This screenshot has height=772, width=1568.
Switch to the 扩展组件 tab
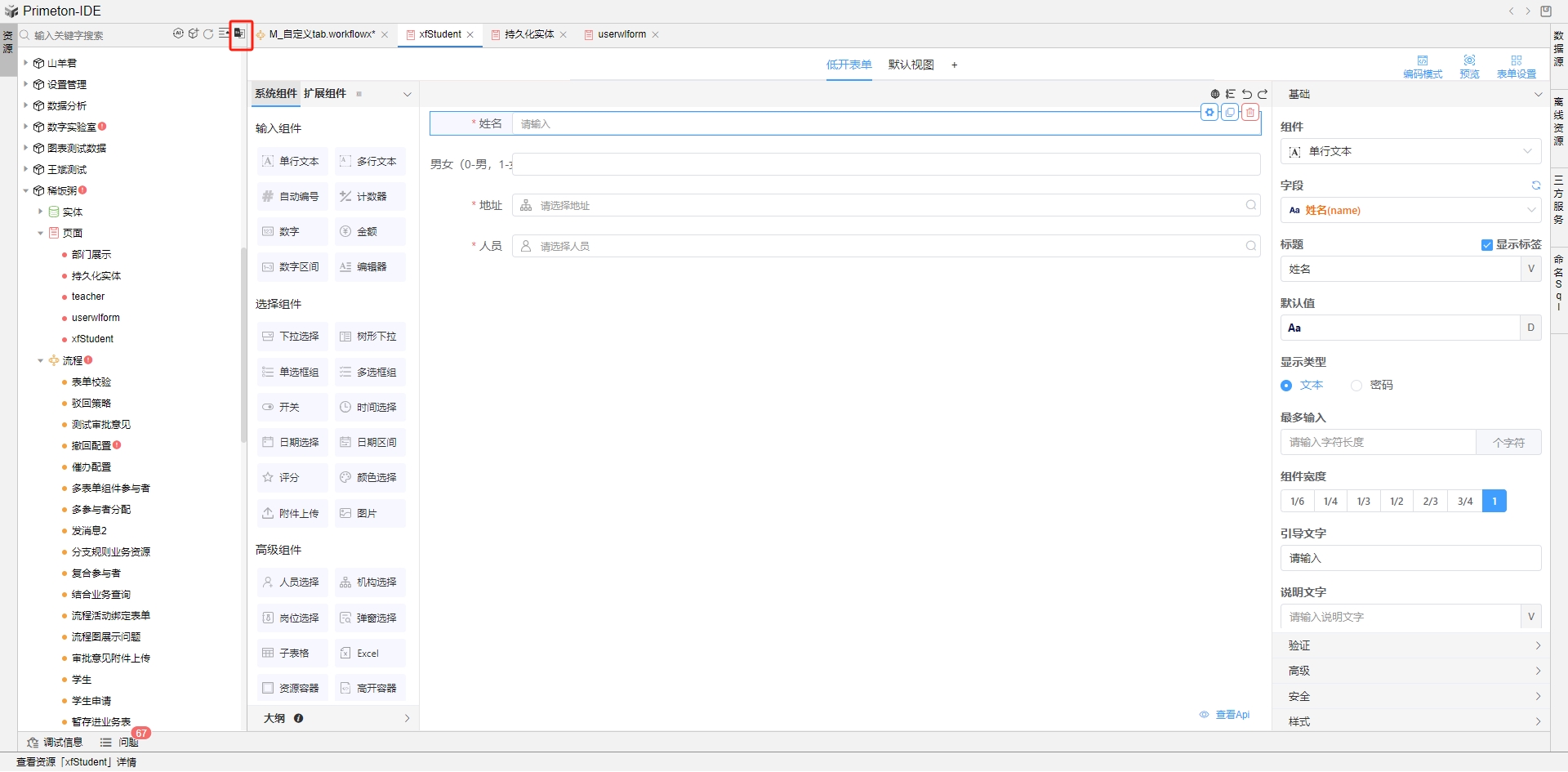click(x=324, y=93)
